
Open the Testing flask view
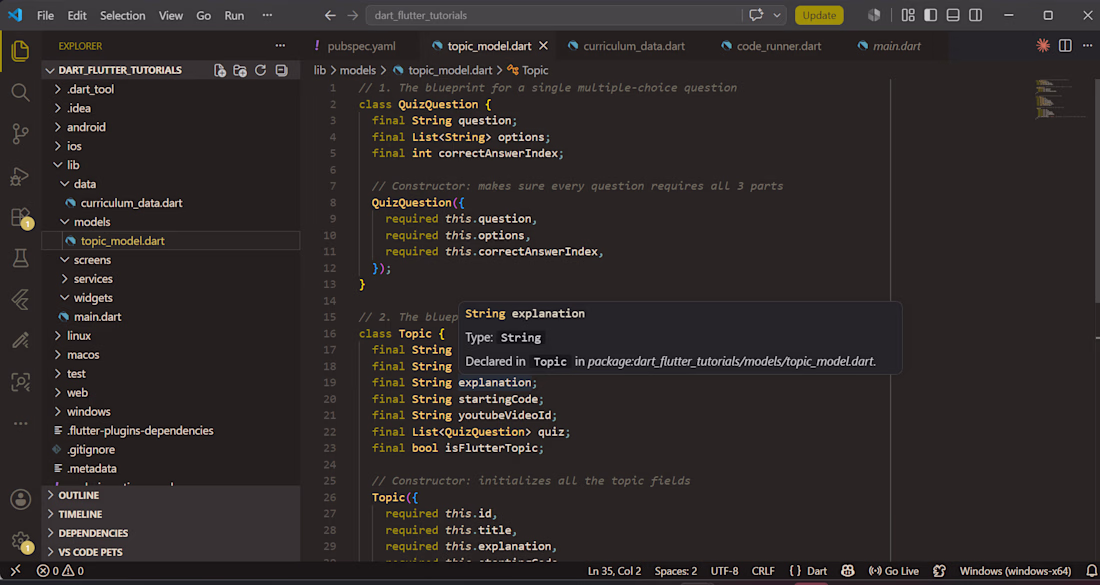click(x=20, y=258)
